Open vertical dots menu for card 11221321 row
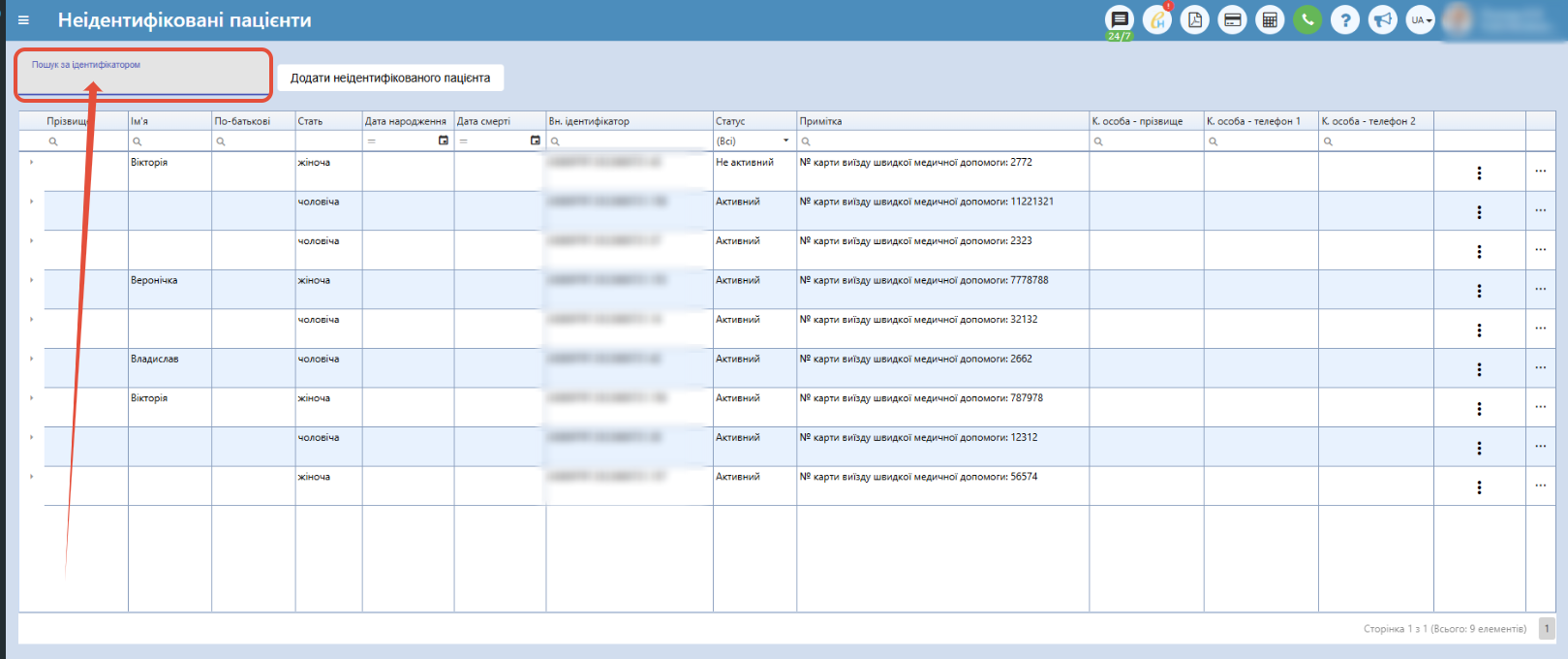 pyautogui.click(x=1479, y=212)
